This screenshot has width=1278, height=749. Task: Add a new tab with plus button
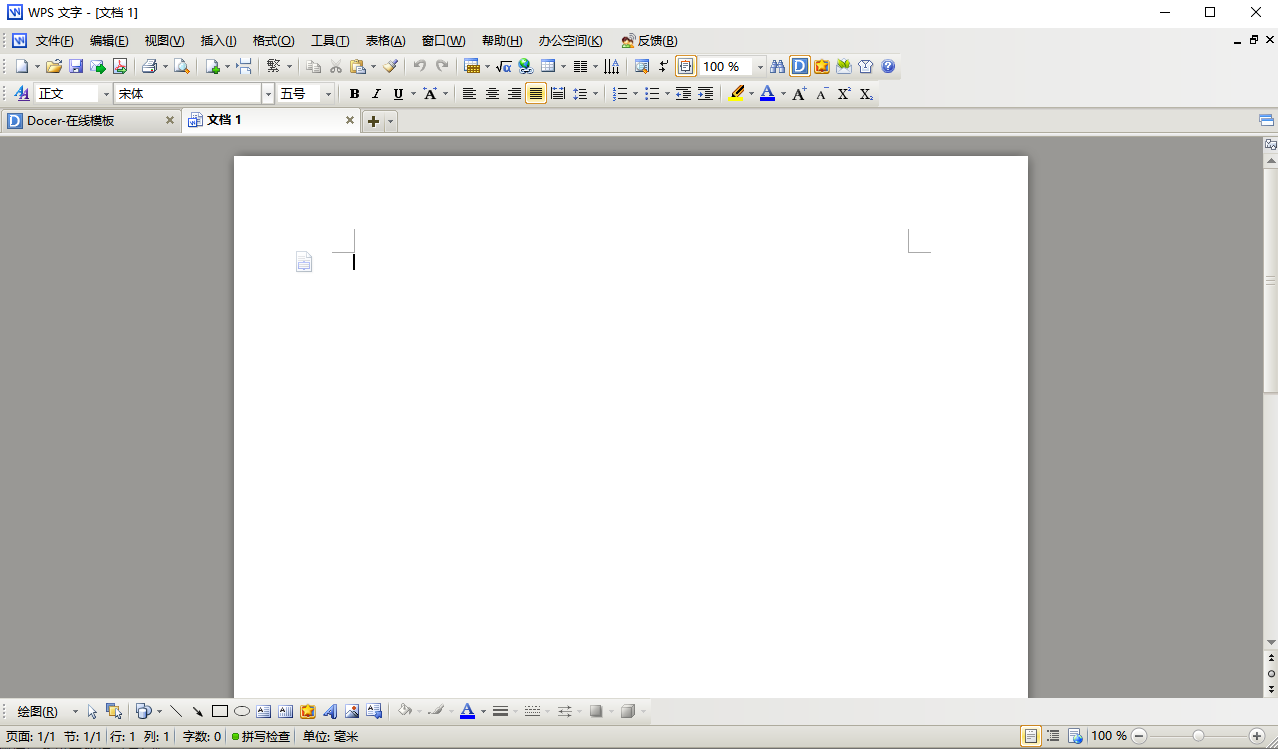(373, 121)
